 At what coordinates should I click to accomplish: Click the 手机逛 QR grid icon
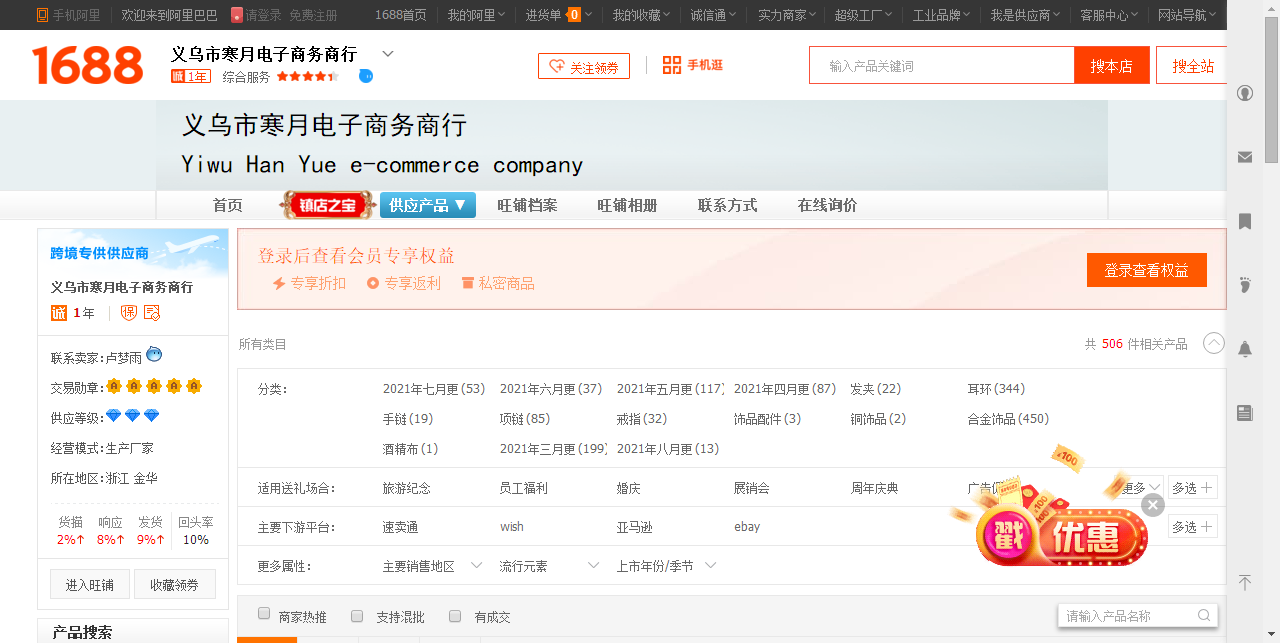coord(672,65)
